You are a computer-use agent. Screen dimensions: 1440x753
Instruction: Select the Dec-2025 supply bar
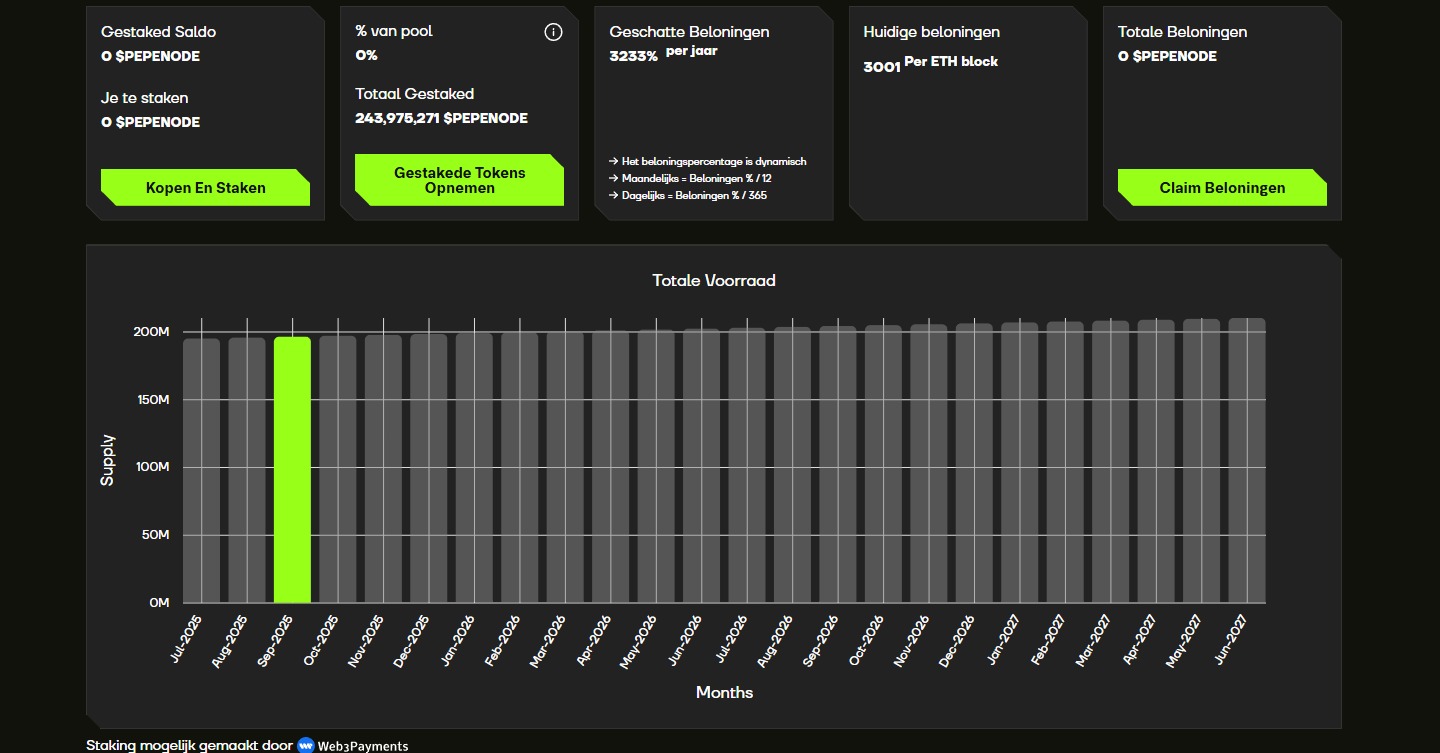429,468
